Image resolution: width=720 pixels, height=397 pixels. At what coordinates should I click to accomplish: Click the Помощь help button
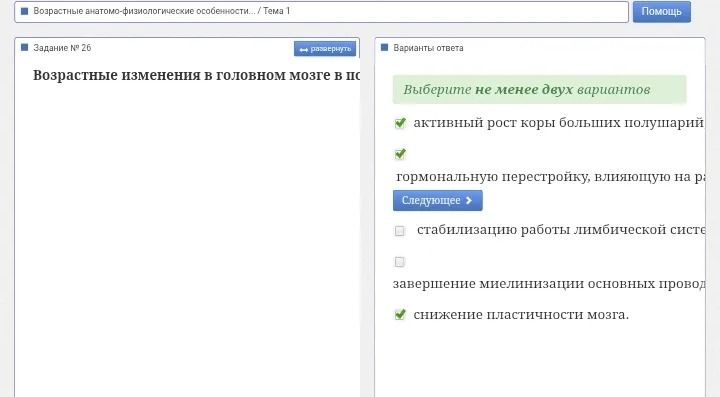point(662,11)
